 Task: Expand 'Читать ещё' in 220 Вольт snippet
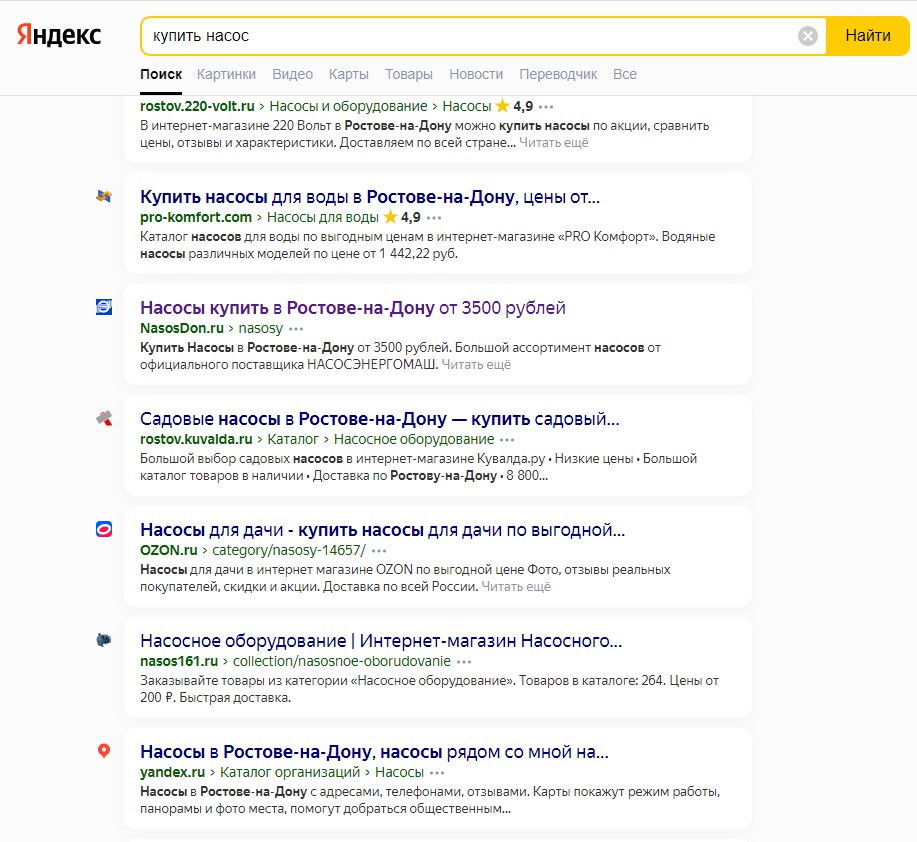[x=554, y=143]
